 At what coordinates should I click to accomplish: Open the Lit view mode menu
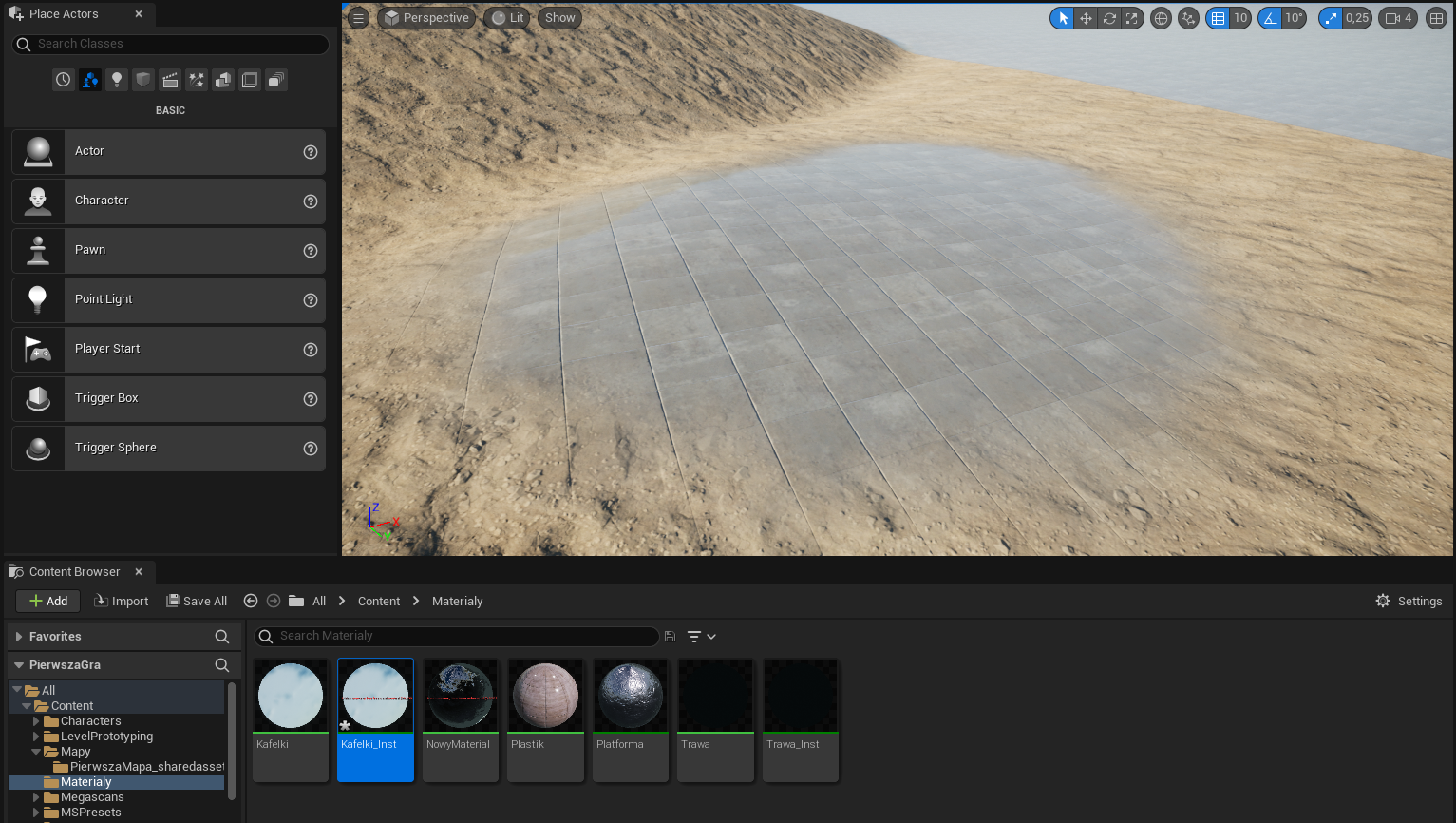click(506, 17)
